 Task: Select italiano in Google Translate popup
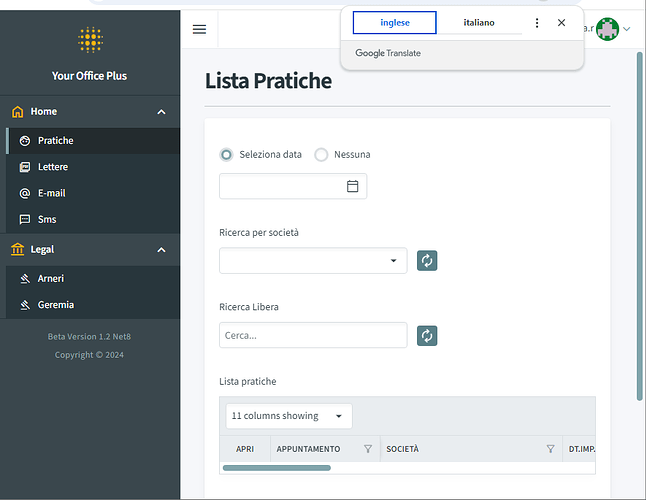(479, 23)
